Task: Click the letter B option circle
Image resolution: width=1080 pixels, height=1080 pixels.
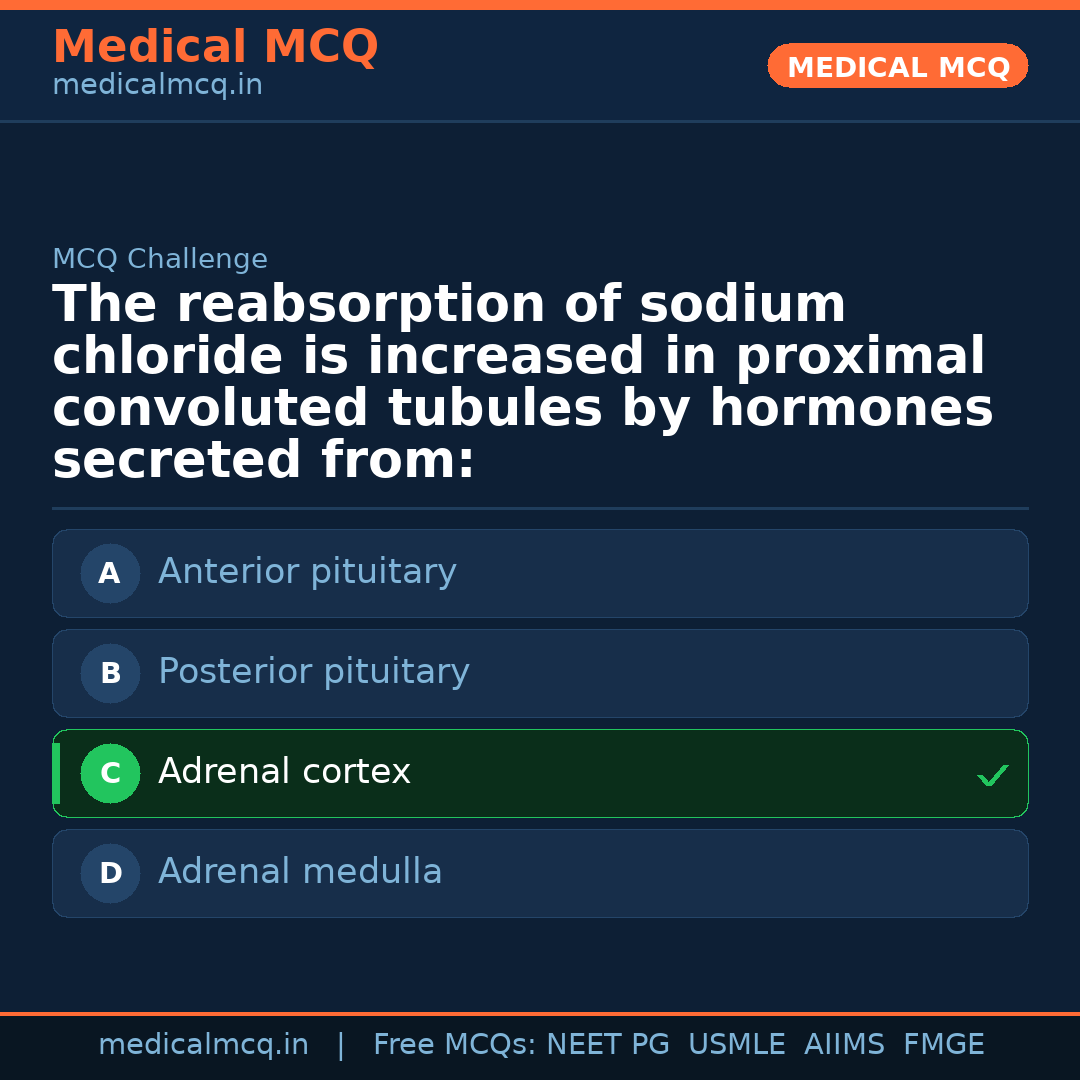Action: [x=110, y=673]
